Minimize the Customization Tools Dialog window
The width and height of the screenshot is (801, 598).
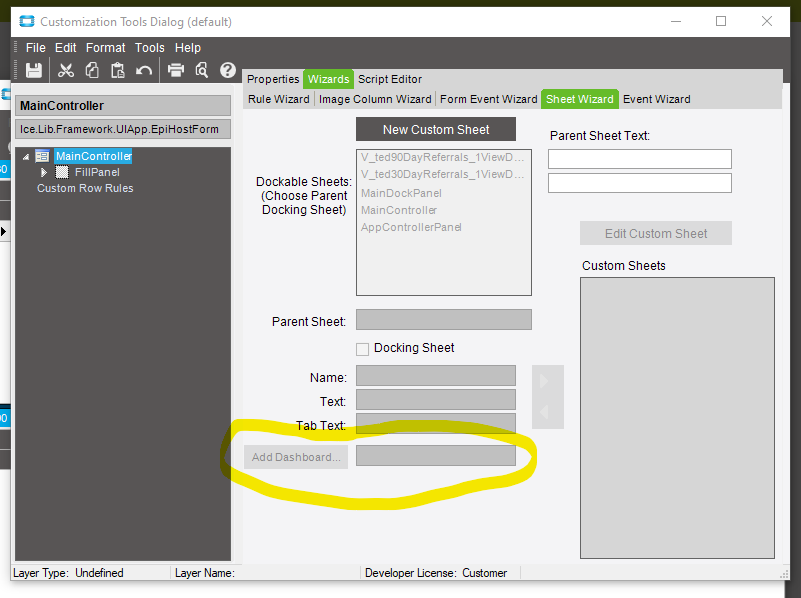coord(675,21)
